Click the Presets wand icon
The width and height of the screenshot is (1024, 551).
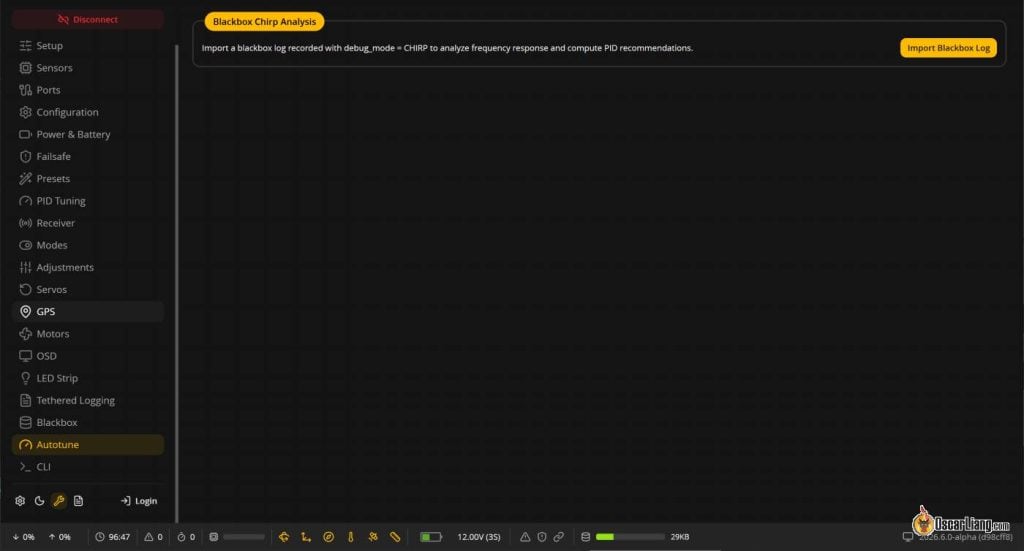(x=25, y=179)
